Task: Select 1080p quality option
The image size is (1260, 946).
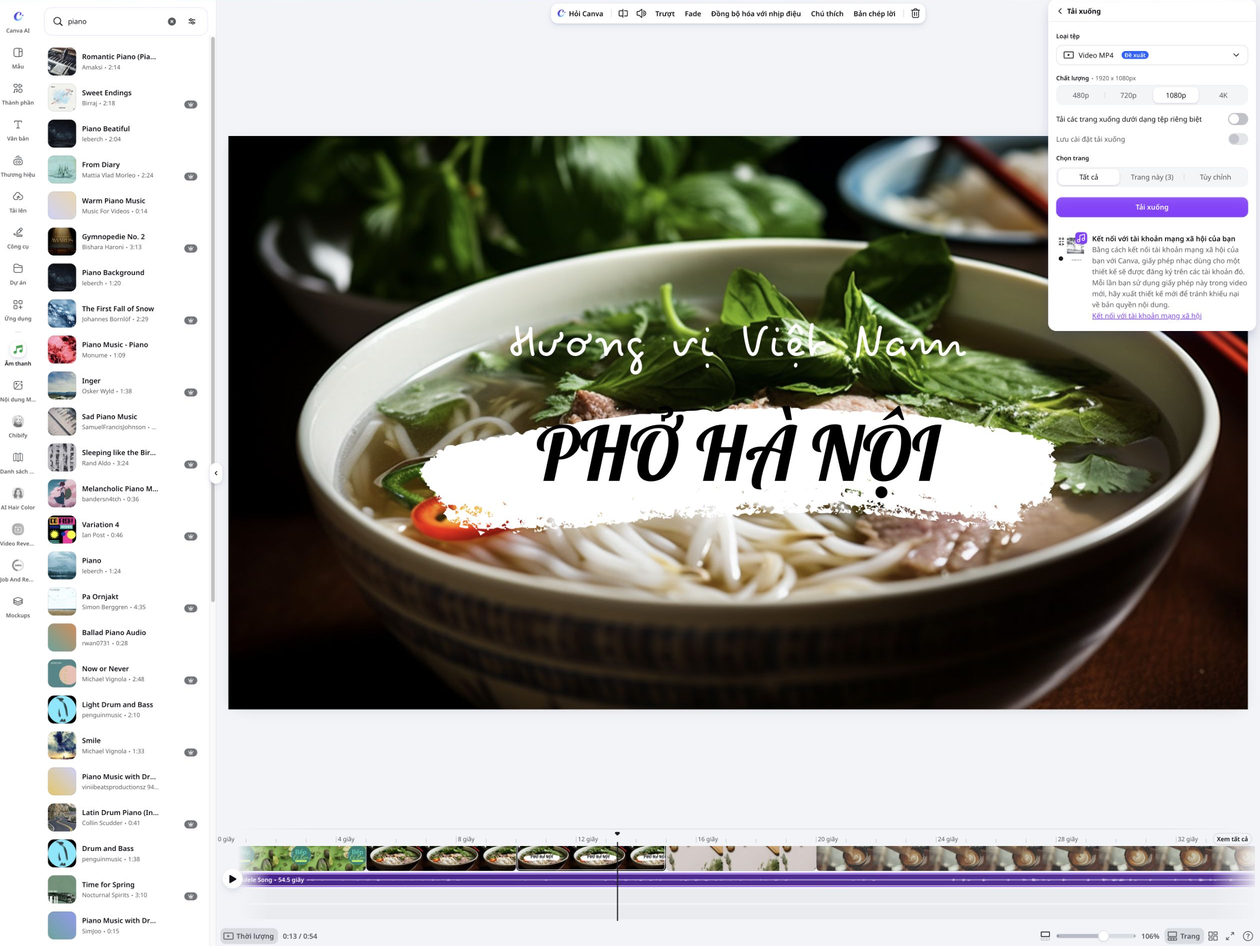Action: pyautogui.click(x=1176, y=95)
